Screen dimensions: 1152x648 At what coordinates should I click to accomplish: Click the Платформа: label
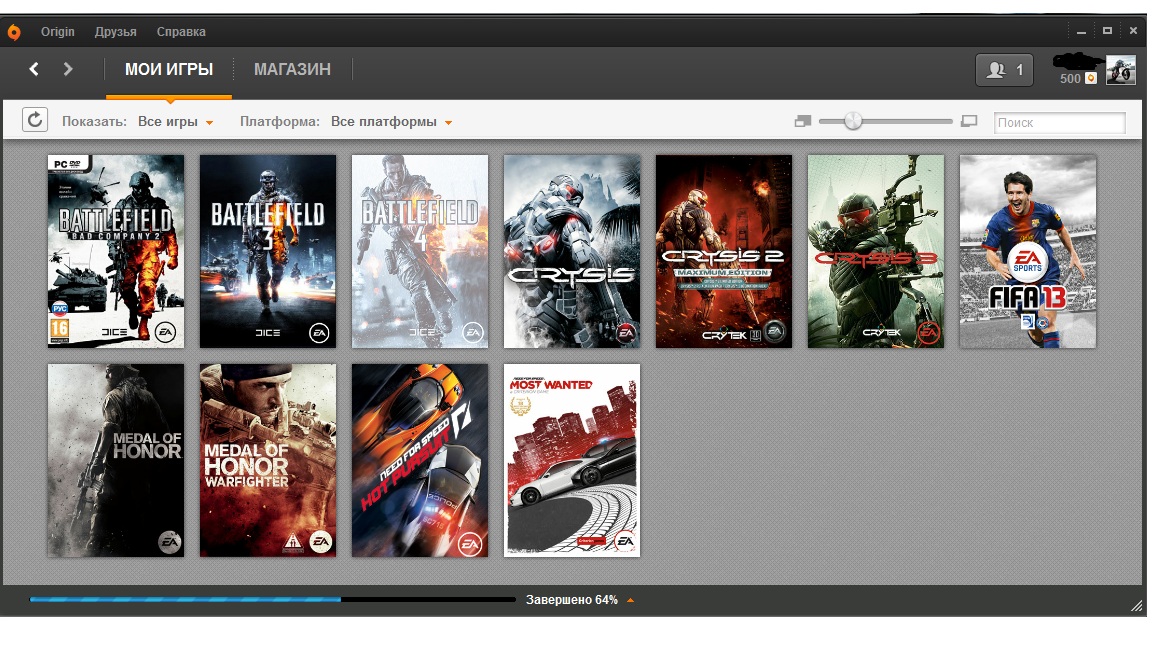click(280, 122)
